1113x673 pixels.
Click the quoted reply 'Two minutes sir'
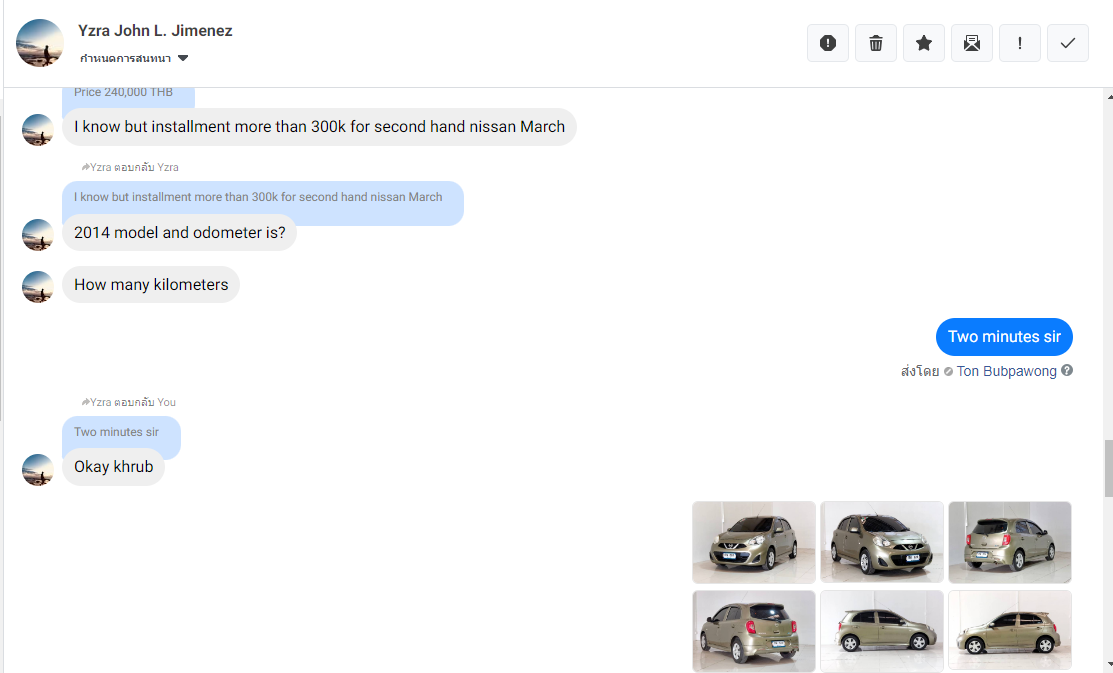coord(117,432)
